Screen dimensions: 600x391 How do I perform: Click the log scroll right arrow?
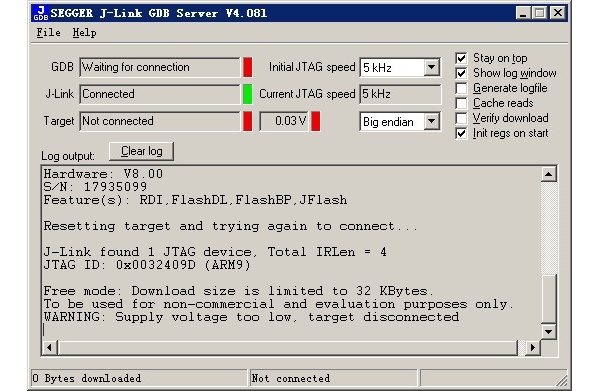coord(533,347)
